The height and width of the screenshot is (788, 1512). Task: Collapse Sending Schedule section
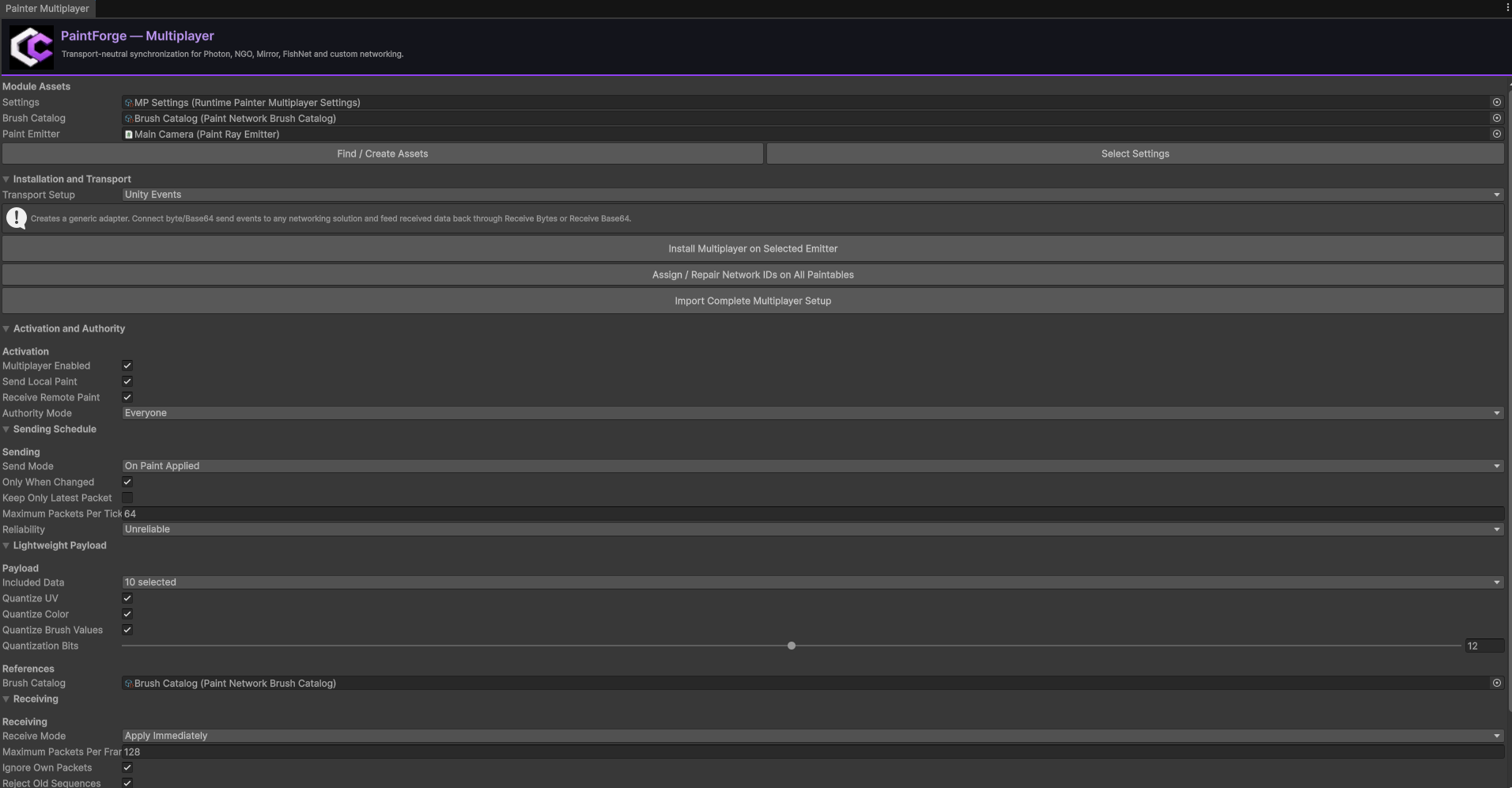[x=6, y=430]
